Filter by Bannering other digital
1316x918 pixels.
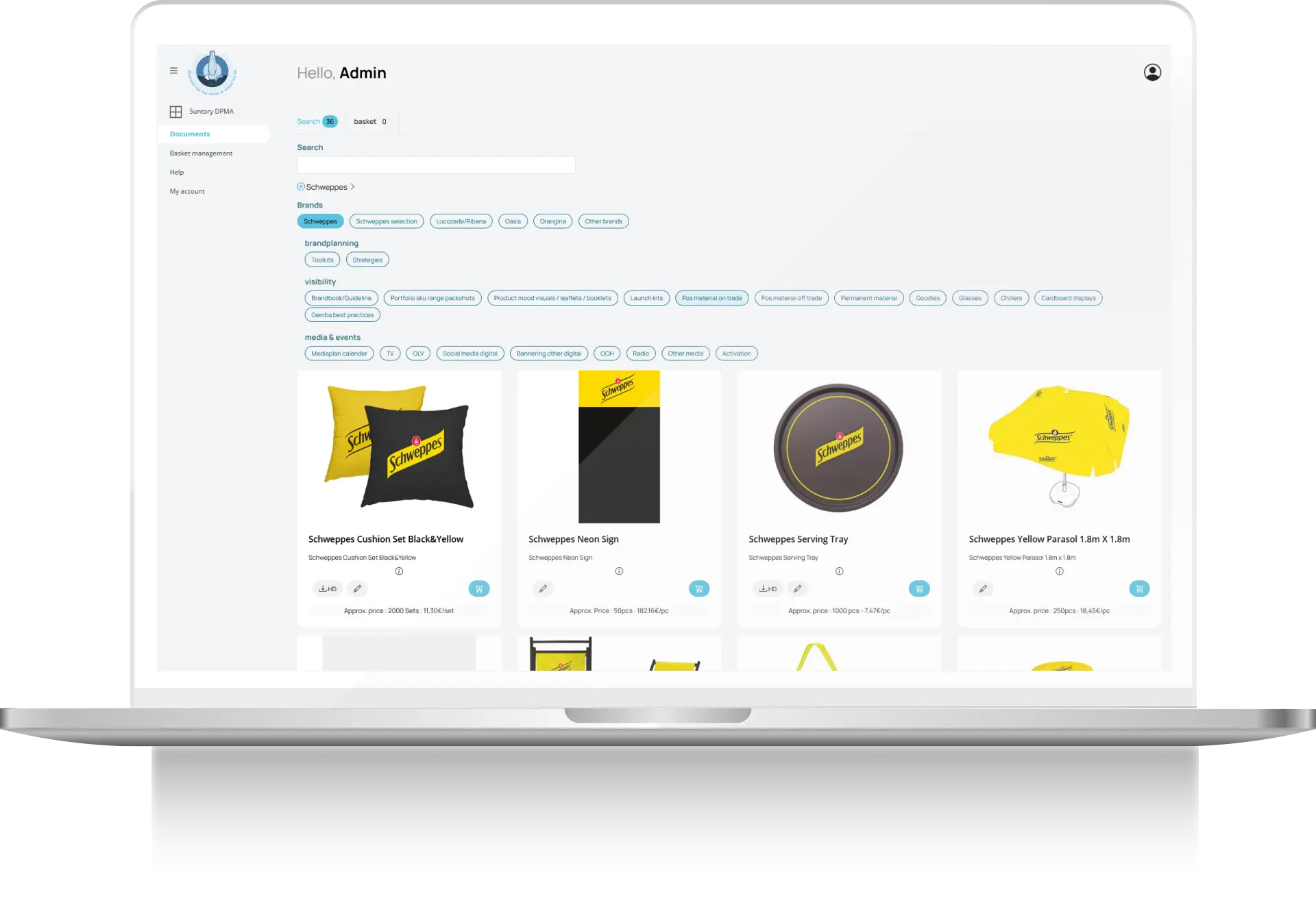click(548, 353)
